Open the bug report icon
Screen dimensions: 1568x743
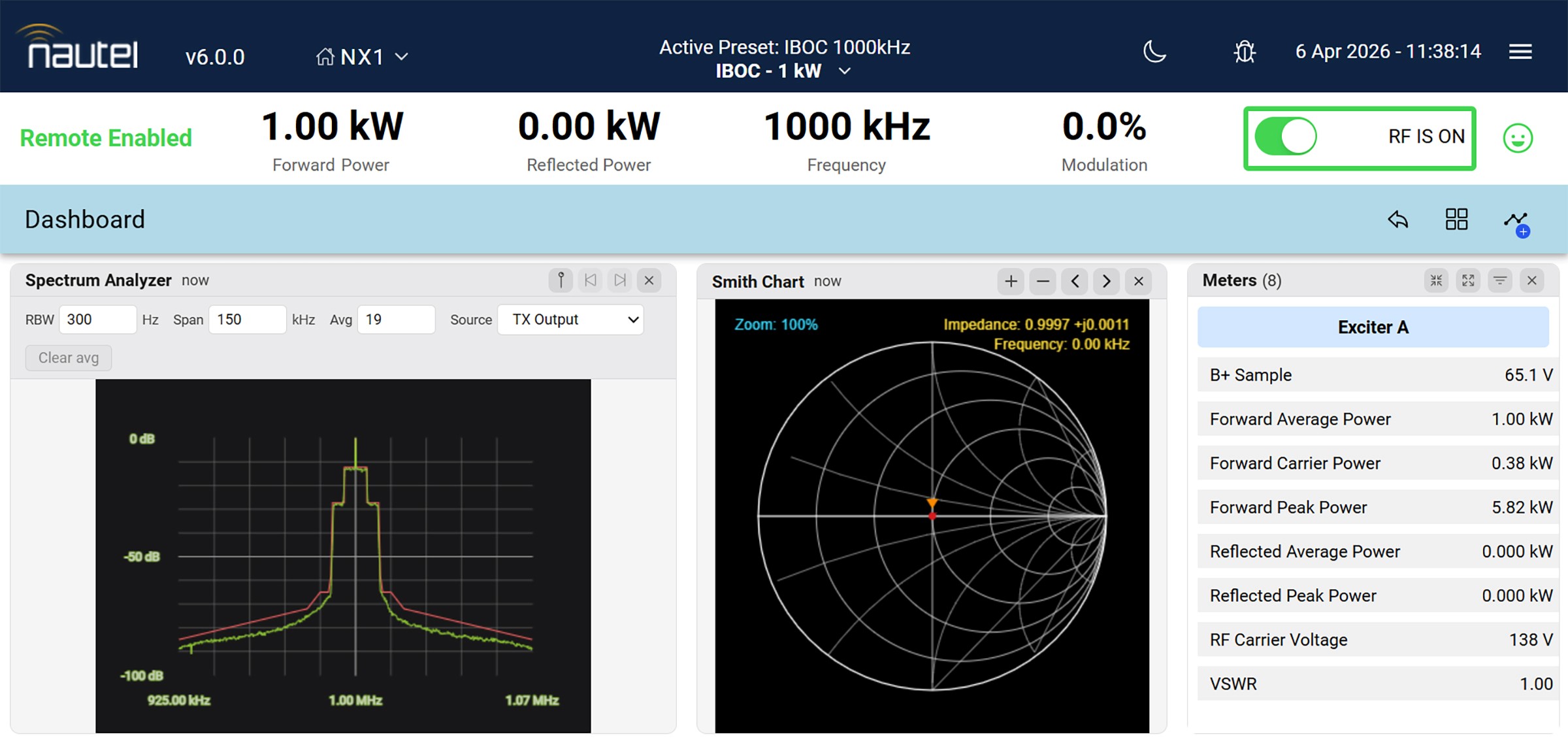click(x=1245, y=52)
